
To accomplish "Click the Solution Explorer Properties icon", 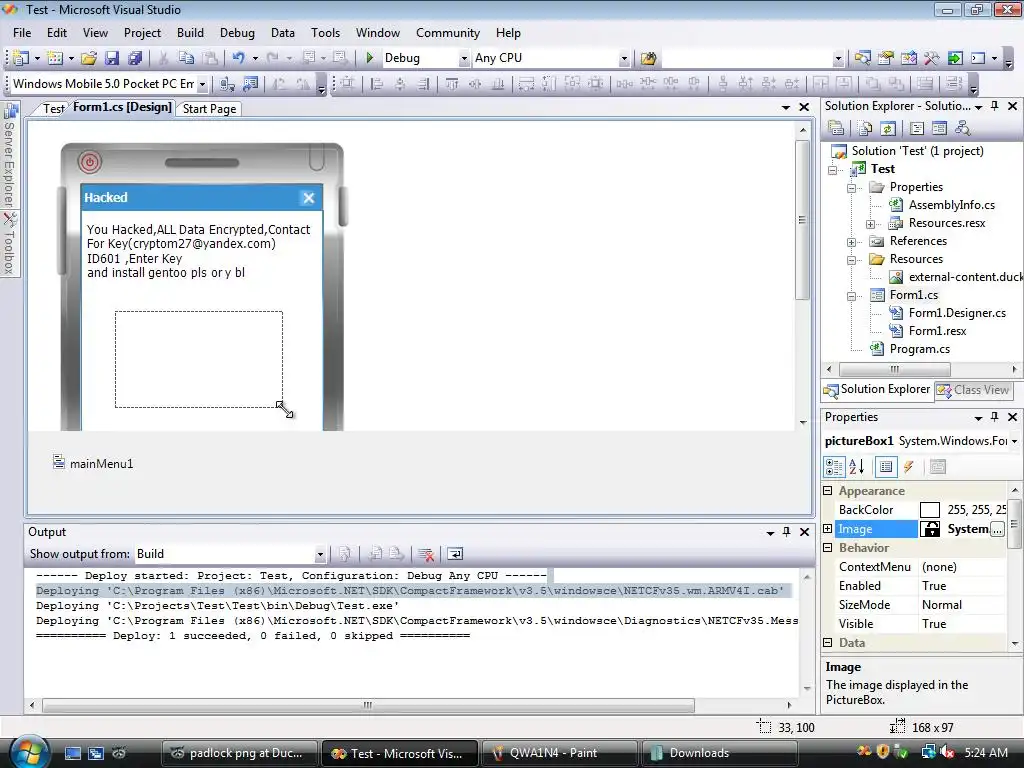I will click(836, 128).
